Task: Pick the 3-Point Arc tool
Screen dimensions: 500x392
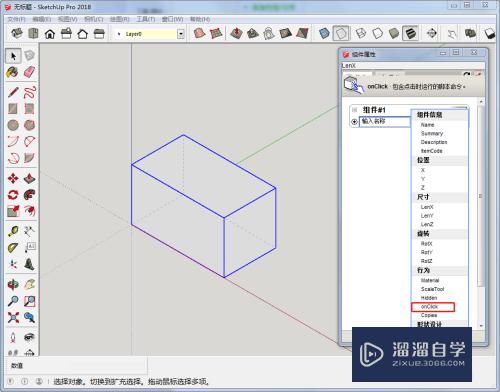Action: coord(13,158)
